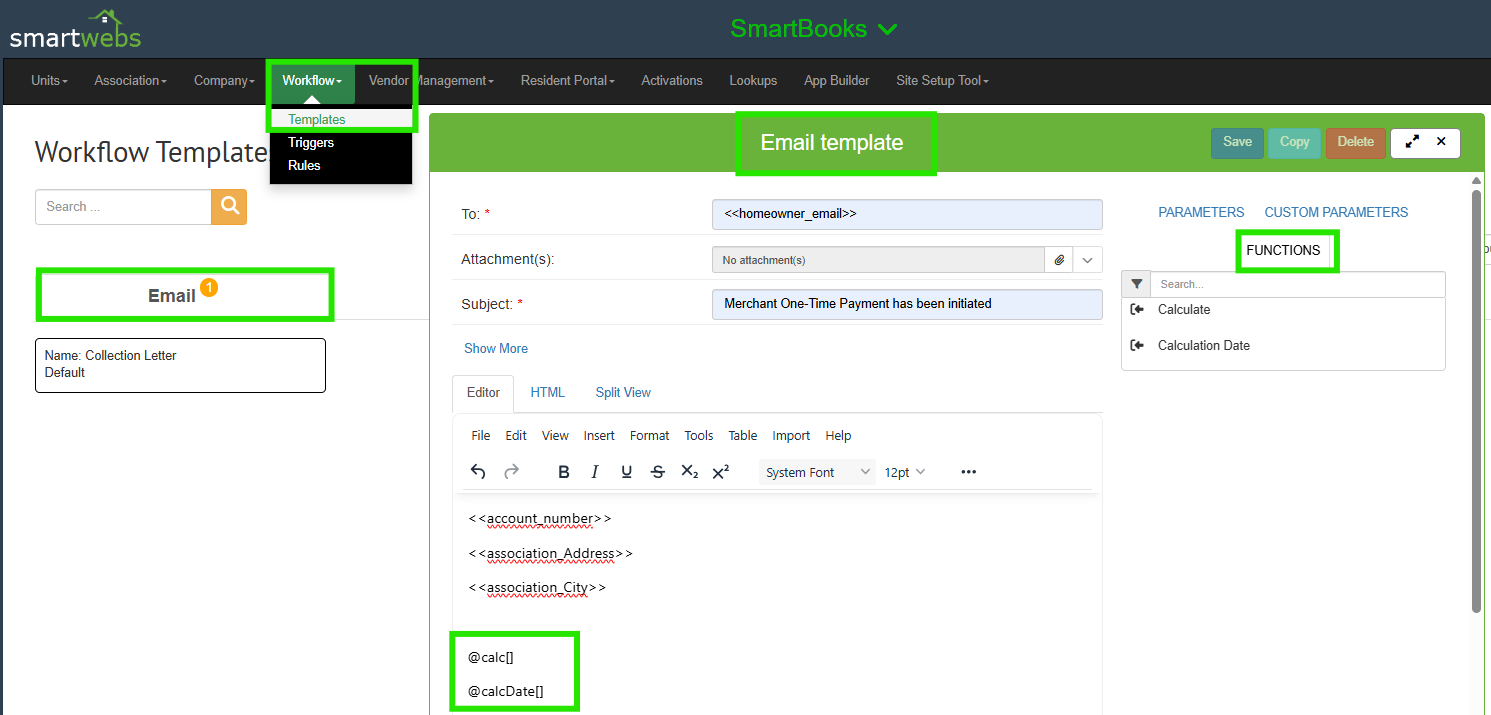
Task: Click the Subject input field
Action: 907,304
